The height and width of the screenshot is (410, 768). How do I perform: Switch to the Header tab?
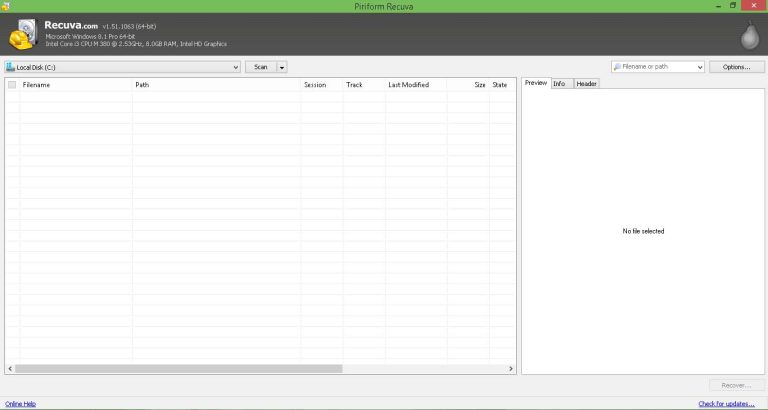click(586, 84)
